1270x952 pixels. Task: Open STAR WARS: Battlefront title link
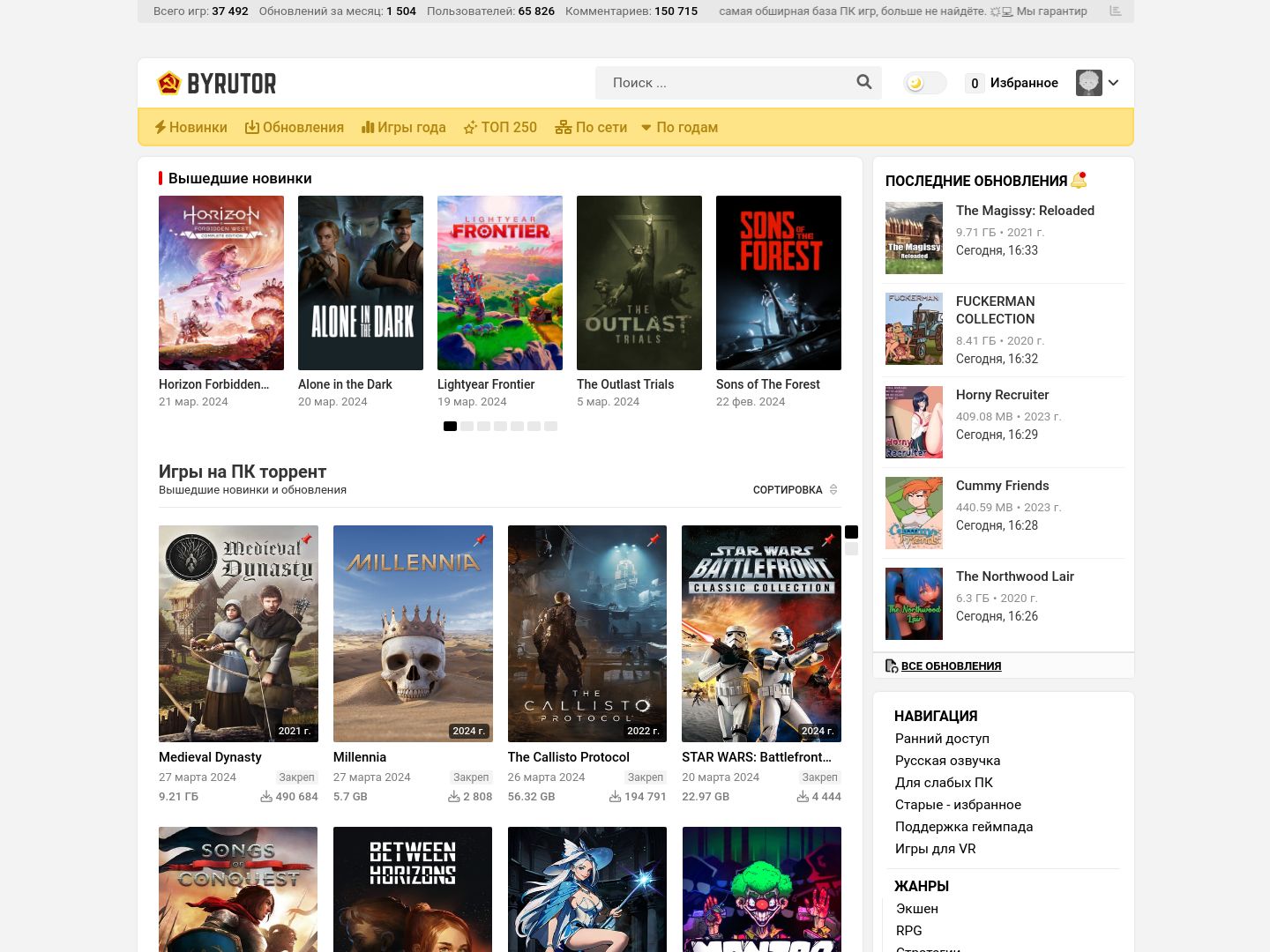(757, 756)
